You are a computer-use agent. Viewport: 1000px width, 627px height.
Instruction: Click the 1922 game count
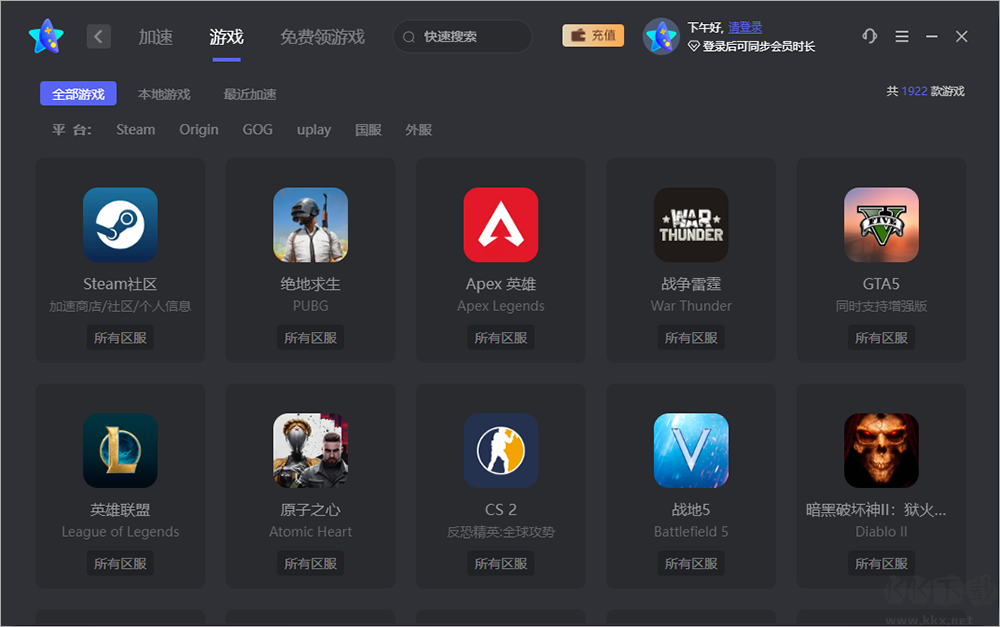point(914,91)
